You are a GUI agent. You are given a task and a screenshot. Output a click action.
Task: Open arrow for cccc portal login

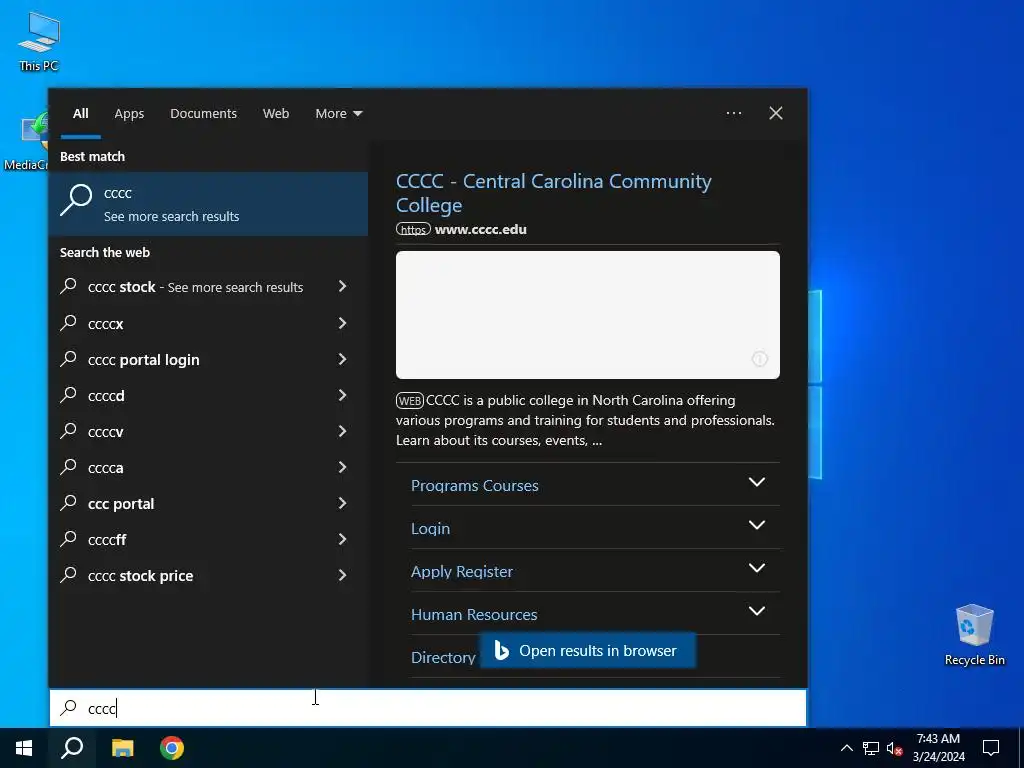click(342, 359)
